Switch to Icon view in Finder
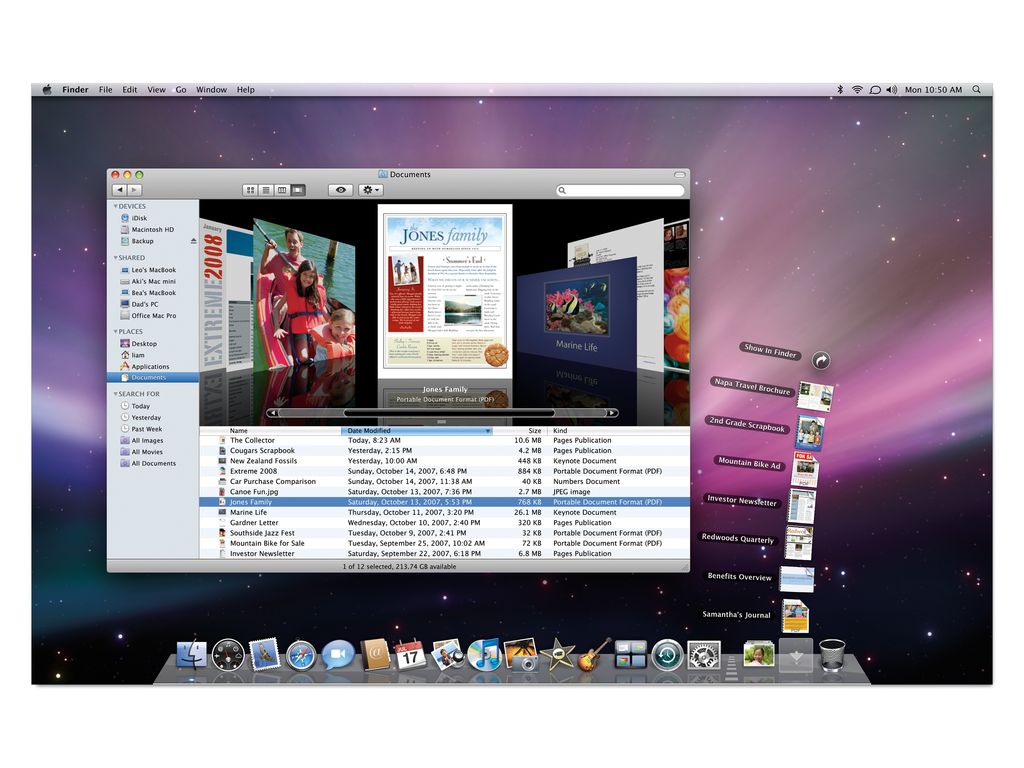1024x768 pixels. [250, 190]
